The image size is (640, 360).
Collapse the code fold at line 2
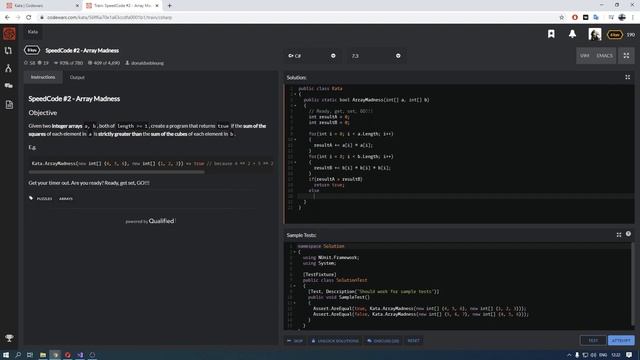point(296,94)
